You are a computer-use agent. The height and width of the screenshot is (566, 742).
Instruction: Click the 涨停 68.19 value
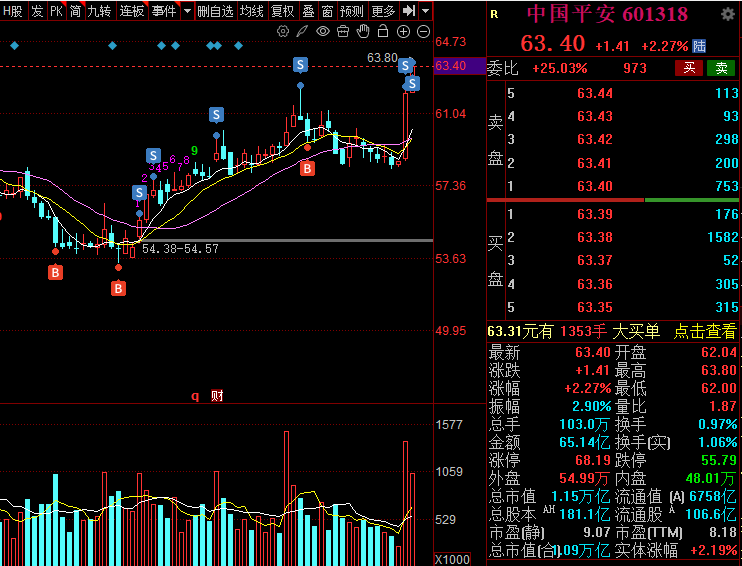pos(592,460)
